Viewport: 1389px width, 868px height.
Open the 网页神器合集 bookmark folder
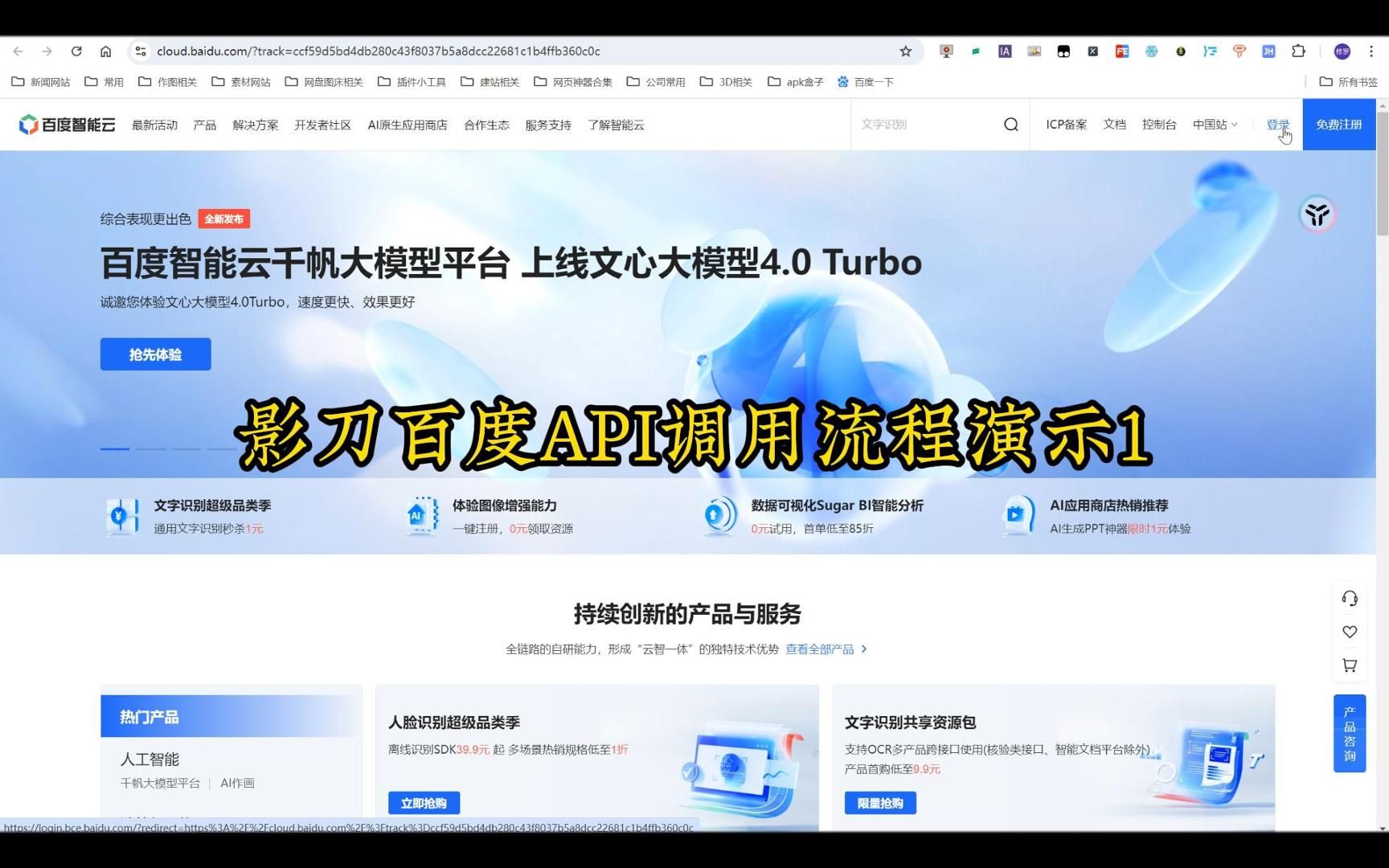572,82
